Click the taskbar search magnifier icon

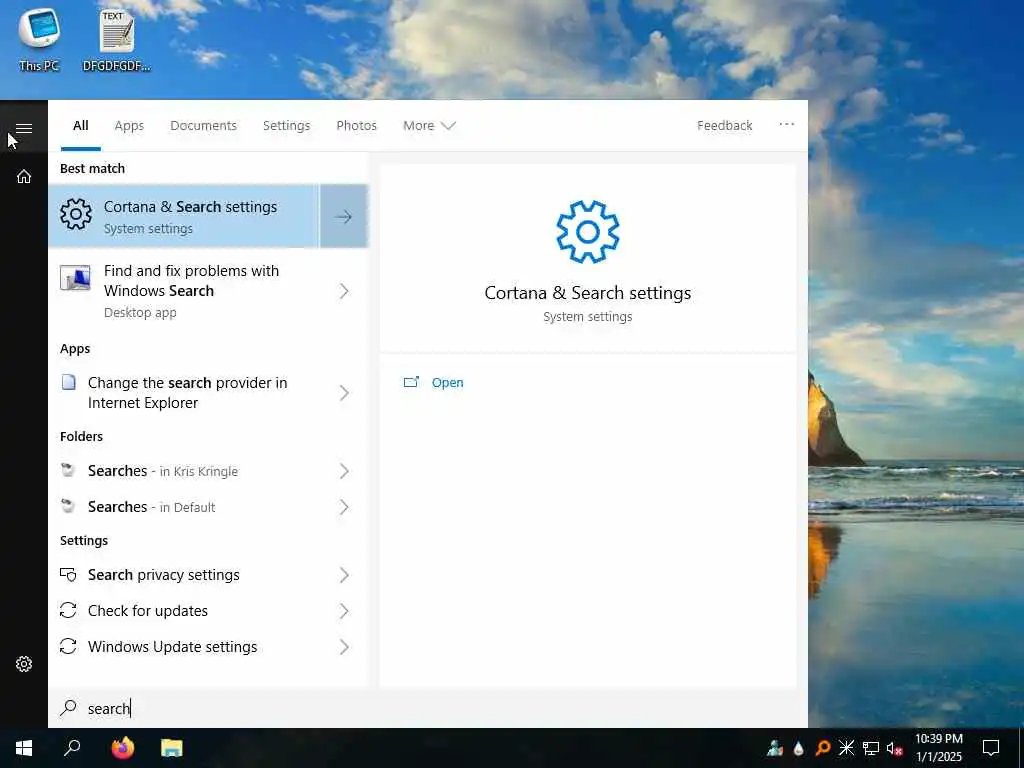tap(72, 748)
